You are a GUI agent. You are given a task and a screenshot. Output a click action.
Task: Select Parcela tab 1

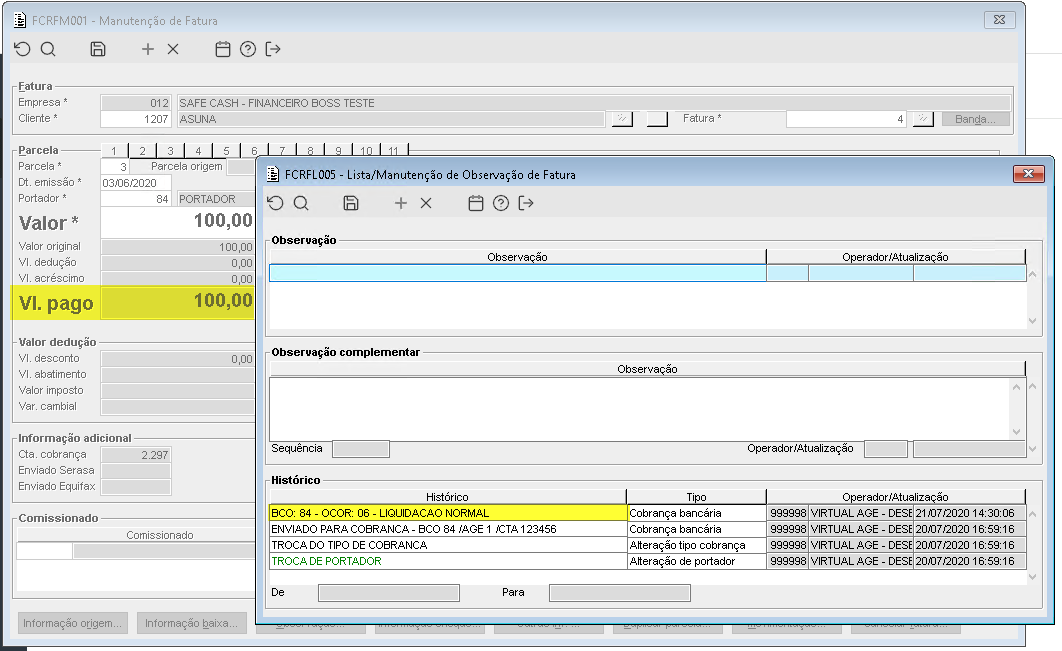pos(114,150)
